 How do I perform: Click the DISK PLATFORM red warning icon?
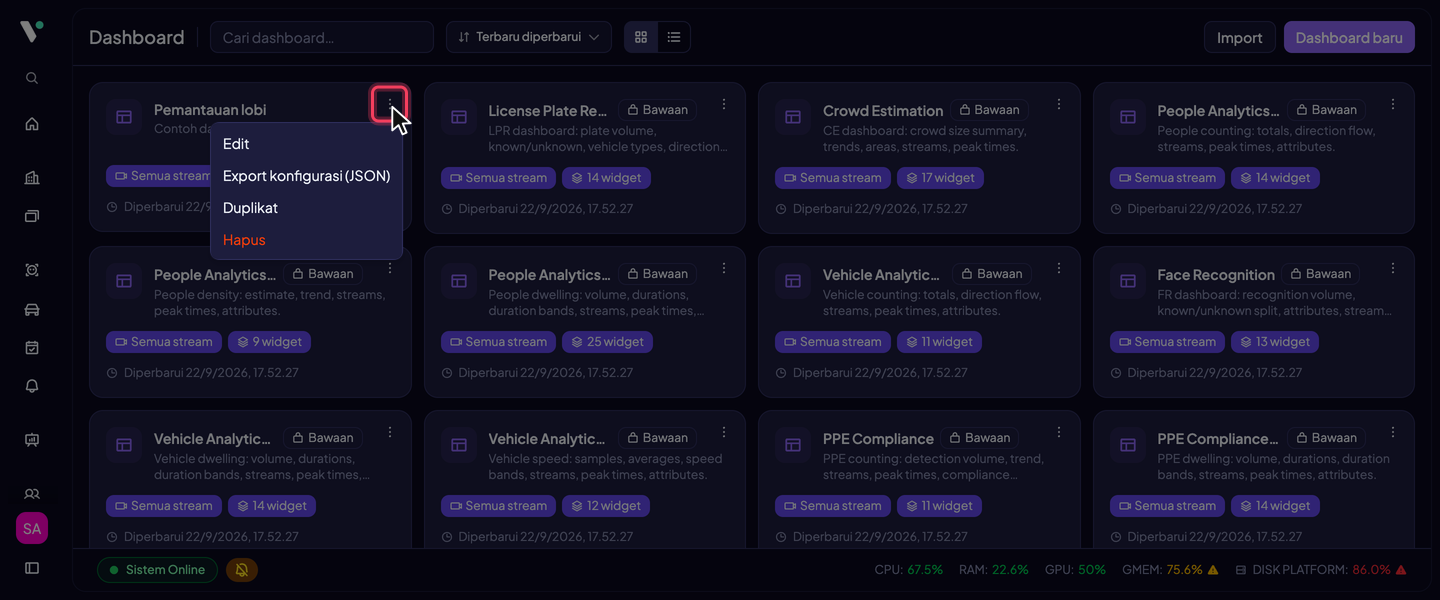click(1401, 570)
